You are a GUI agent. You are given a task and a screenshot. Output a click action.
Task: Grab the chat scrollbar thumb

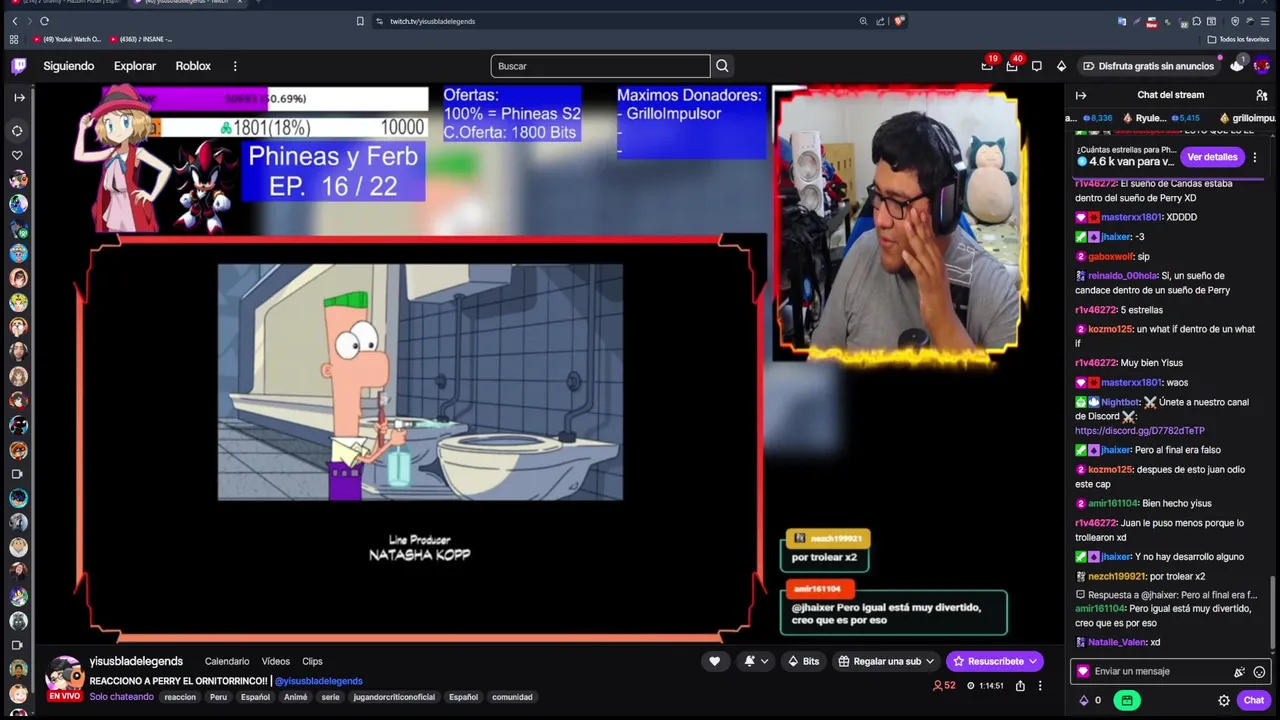tap(1273, 614)
